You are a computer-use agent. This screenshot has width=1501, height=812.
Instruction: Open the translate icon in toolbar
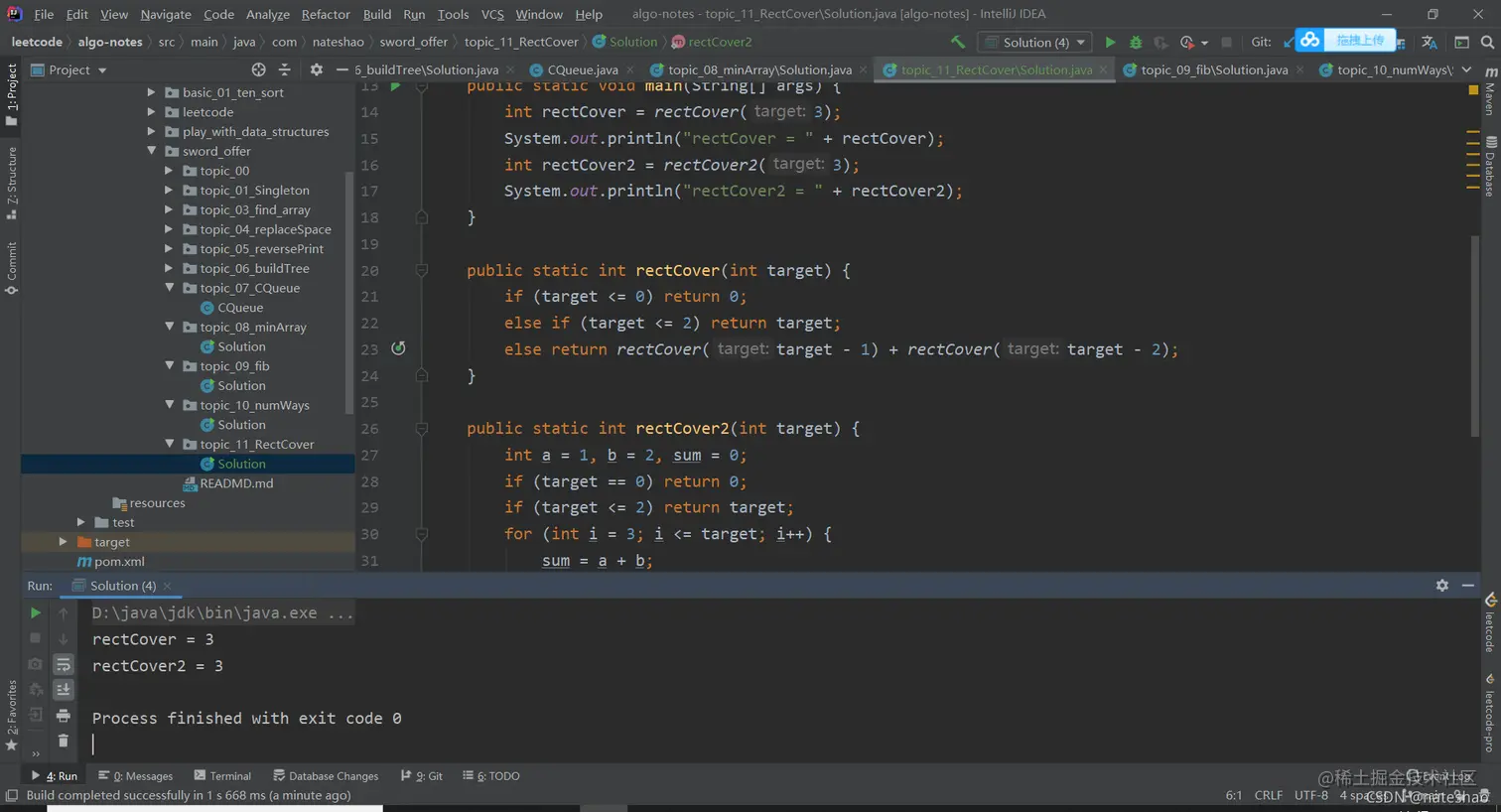[x=1430, y=42]
